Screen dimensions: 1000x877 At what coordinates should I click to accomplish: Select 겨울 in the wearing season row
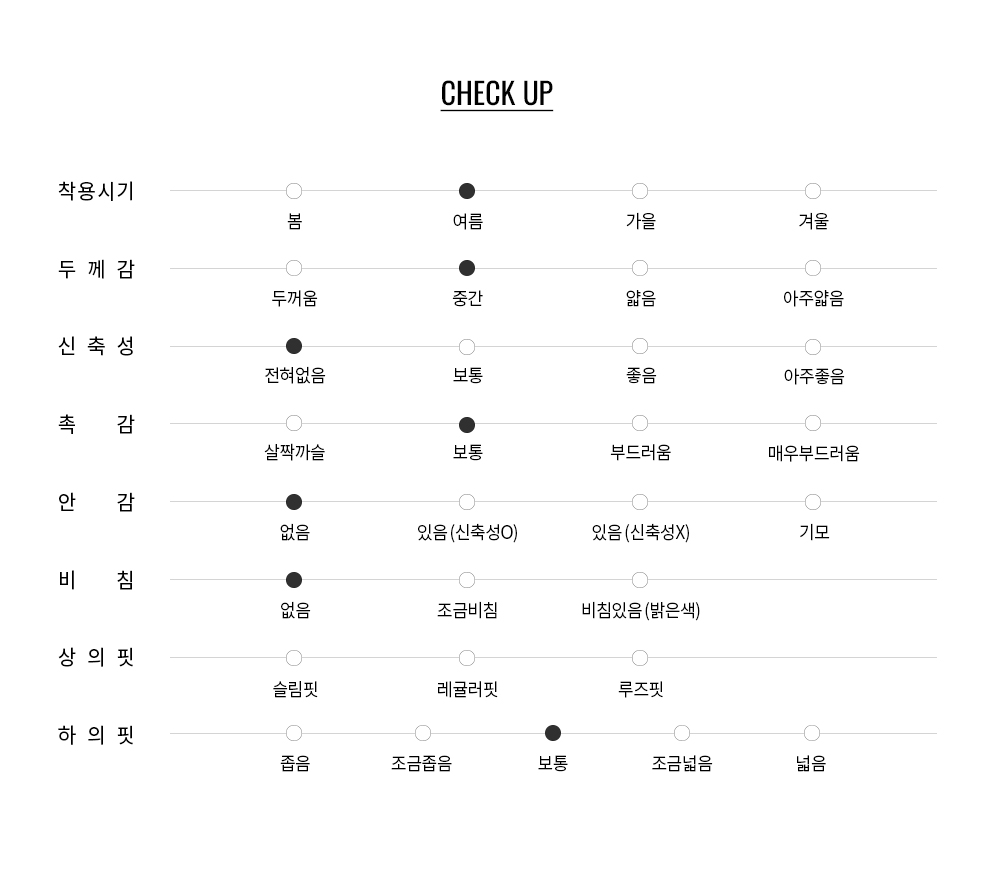pos(813,191)
